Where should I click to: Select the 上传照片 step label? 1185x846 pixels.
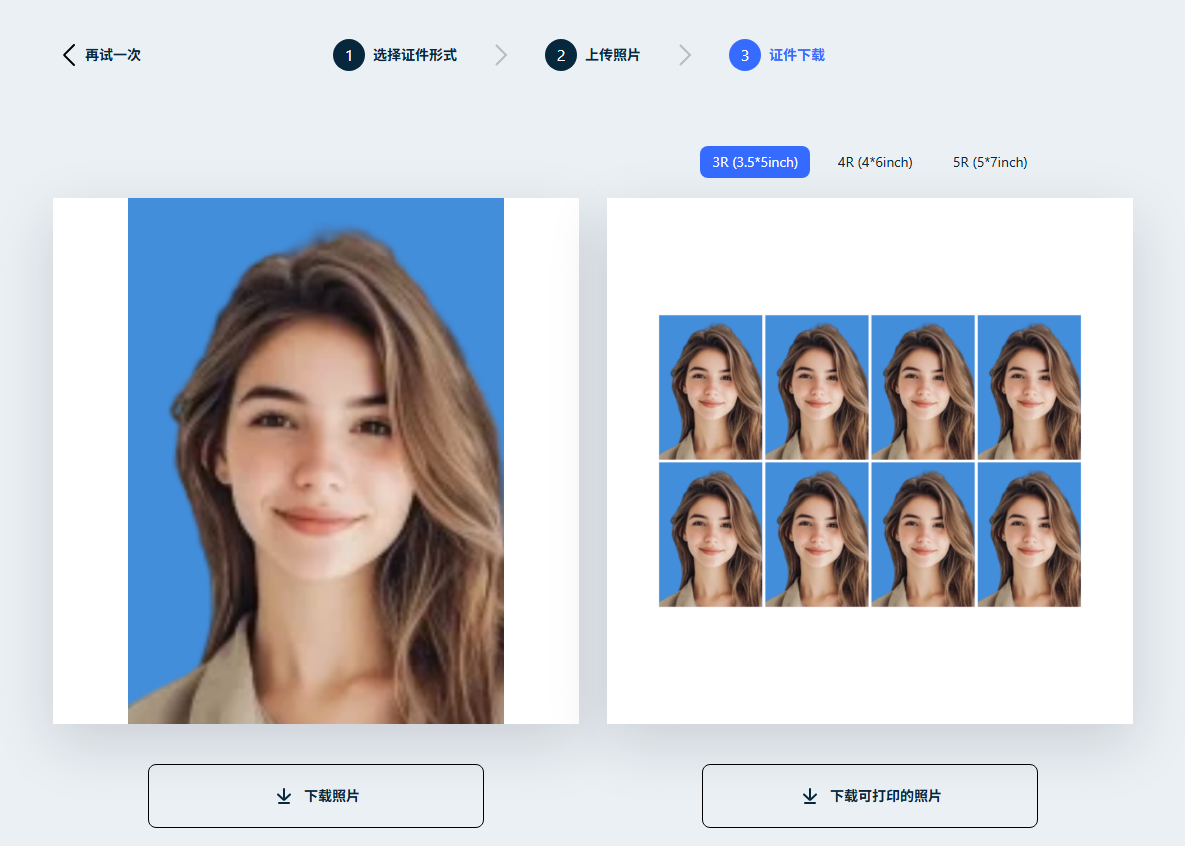(x=613, y=55)
